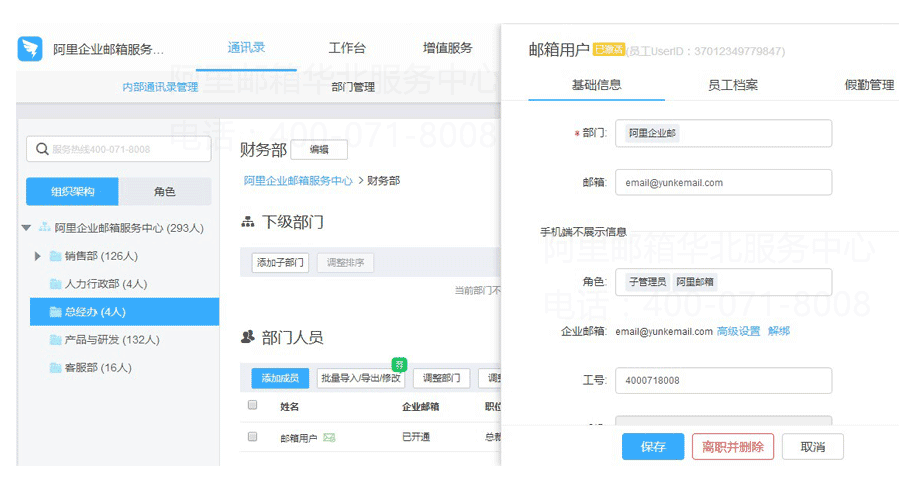This screenshot has height=488, width=915.
Task: Collapse the 阿里企业邮箱服务中心 tree root
Action: coord(26,228)
